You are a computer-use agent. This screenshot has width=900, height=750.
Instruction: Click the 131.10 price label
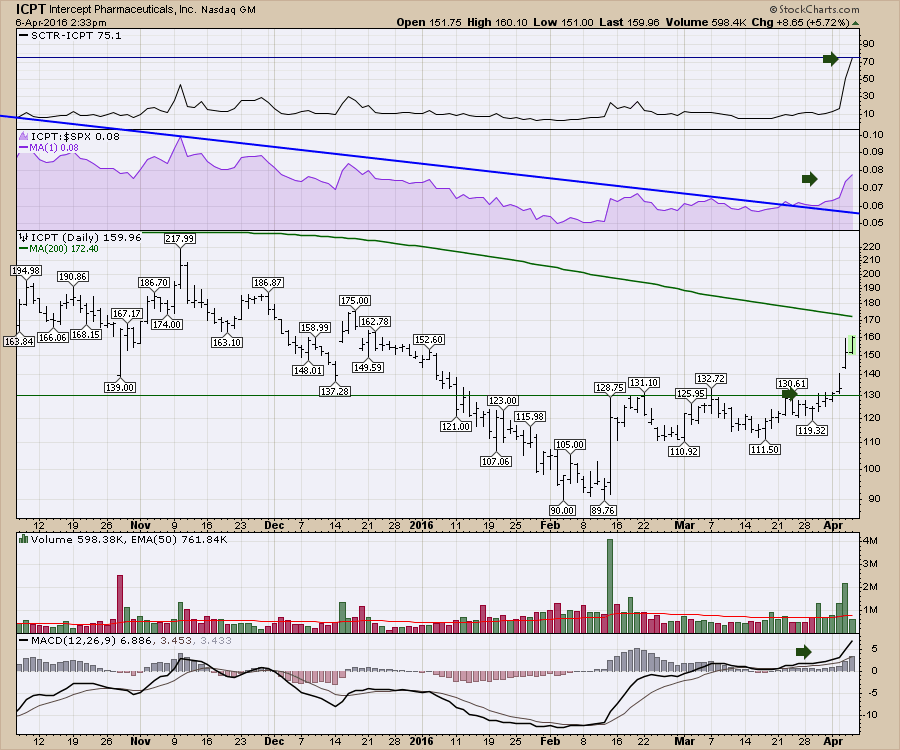coord(643,383)
